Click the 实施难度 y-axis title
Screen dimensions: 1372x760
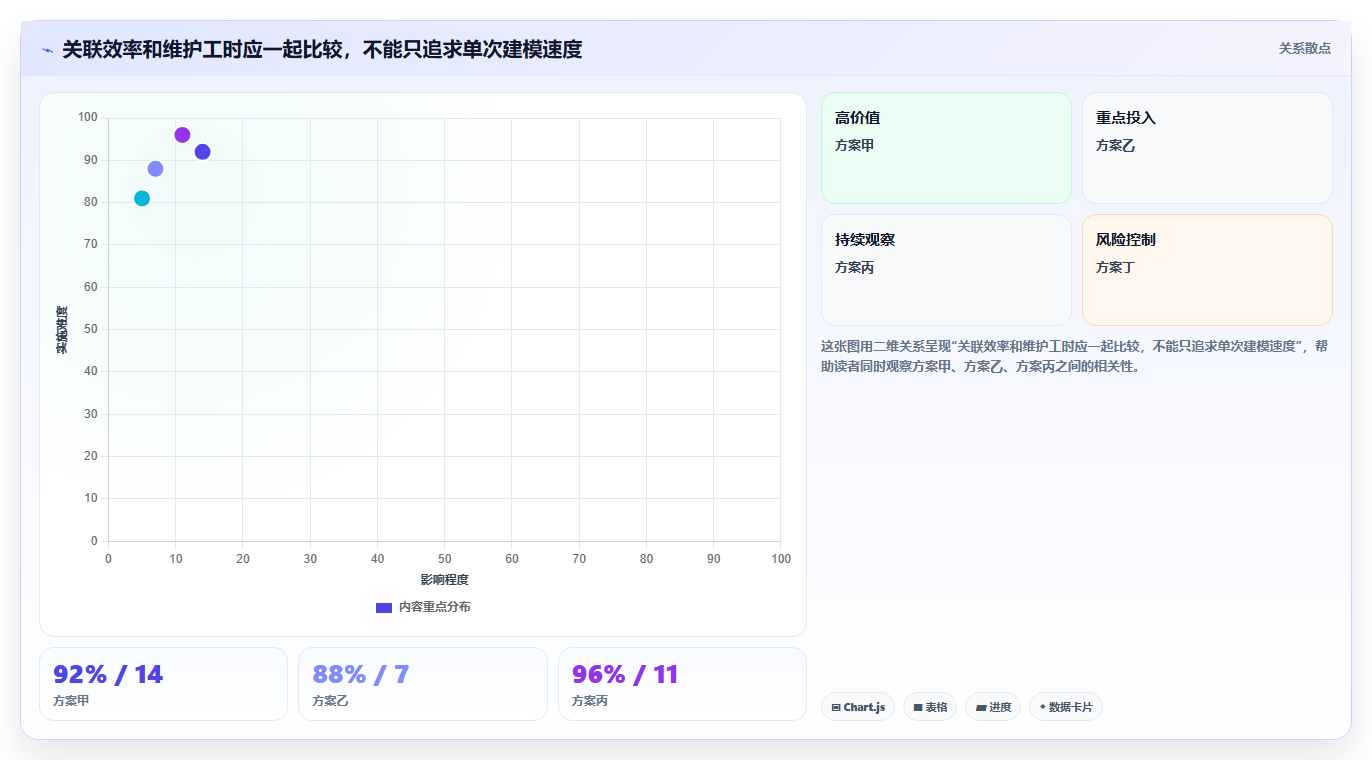[x=62, y=330]
